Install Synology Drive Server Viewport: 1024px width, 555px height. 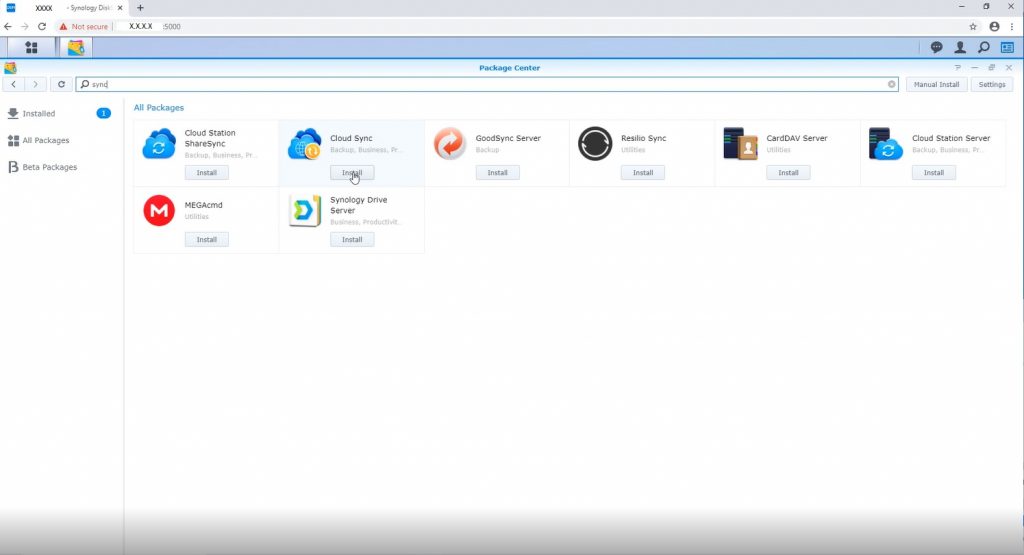(x=352, y=240)
